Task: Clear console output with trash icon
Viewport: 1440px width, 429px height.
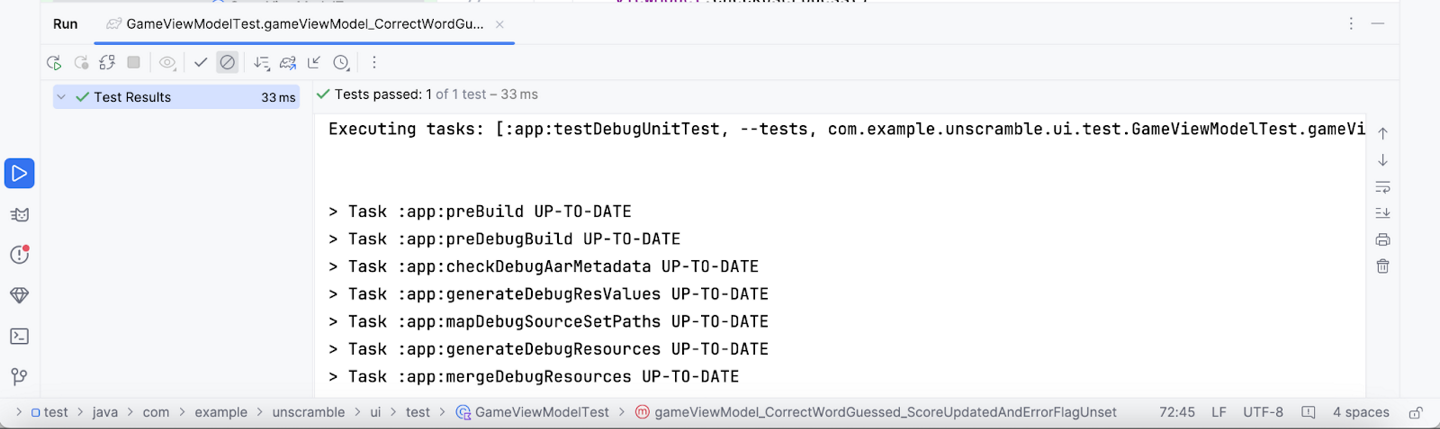Action: (1383, 266)
